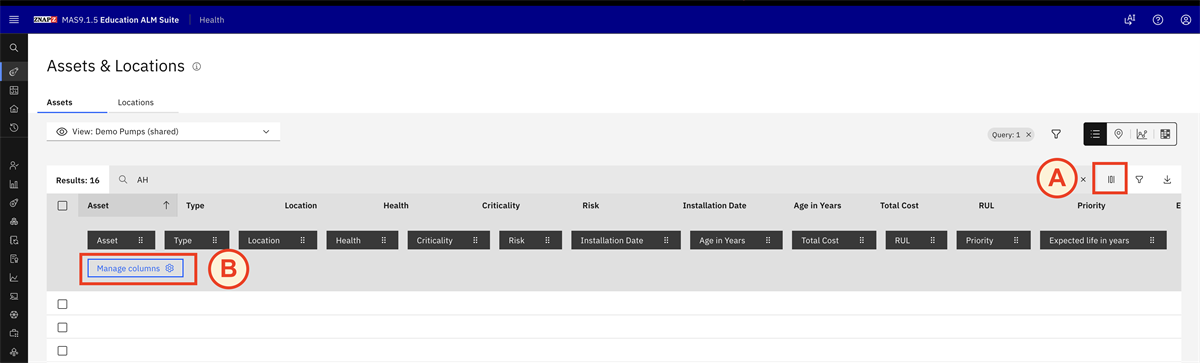This screenshot has width=1200, height=363.
Task: Switch to chart view
Action: [1142, 134]
